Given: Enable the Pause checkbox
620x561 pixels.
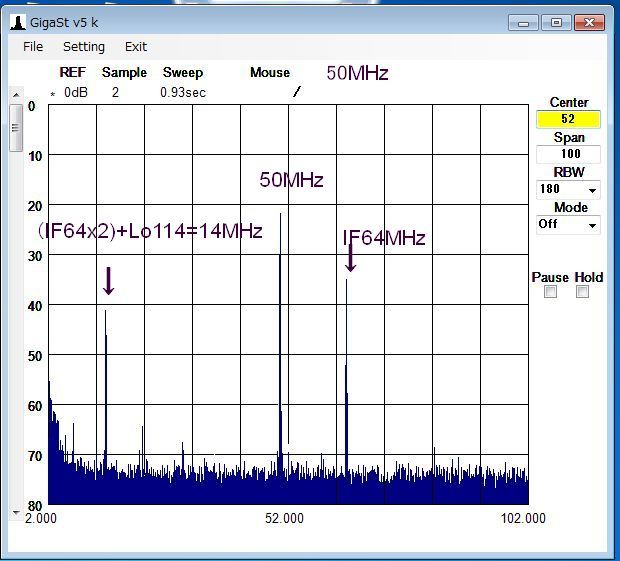Looking at the screenshot, I should (550, 292).
